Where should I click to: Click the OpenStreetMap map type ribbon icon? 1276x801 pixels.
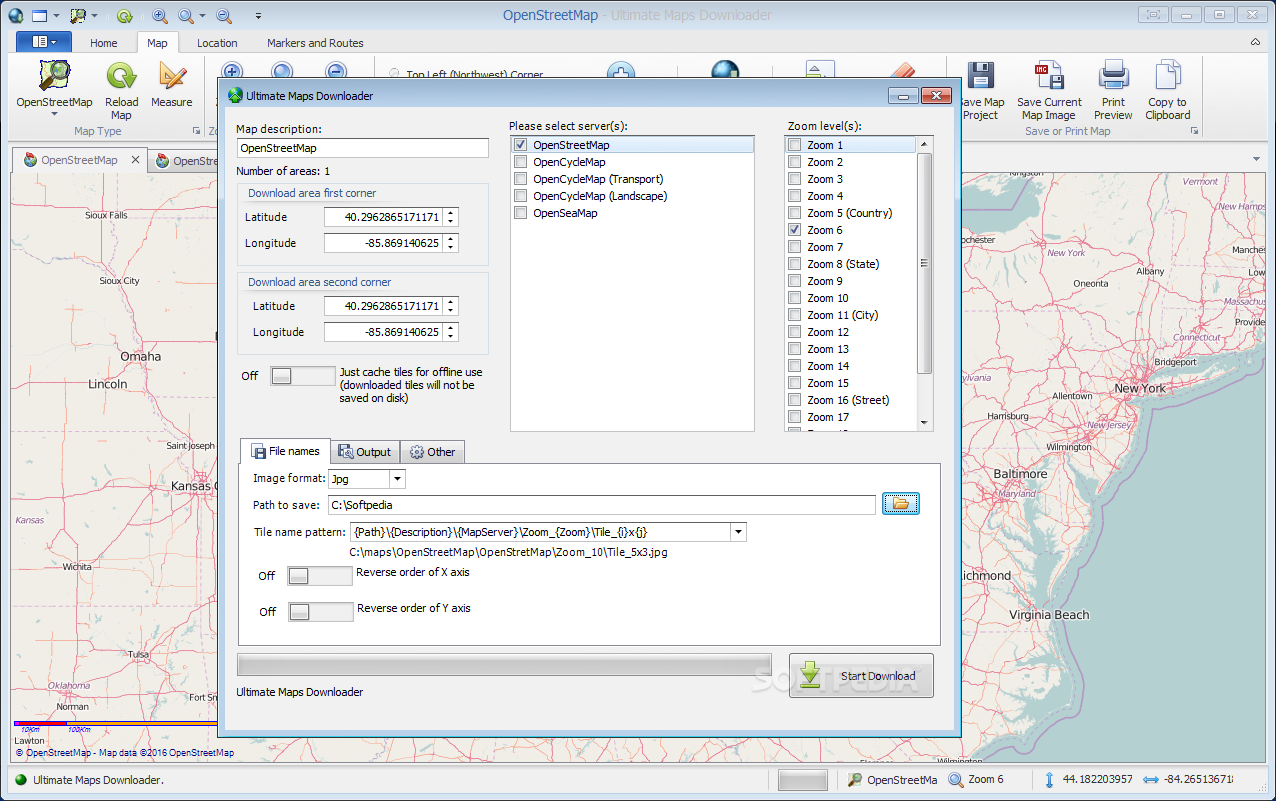point(54,77)
